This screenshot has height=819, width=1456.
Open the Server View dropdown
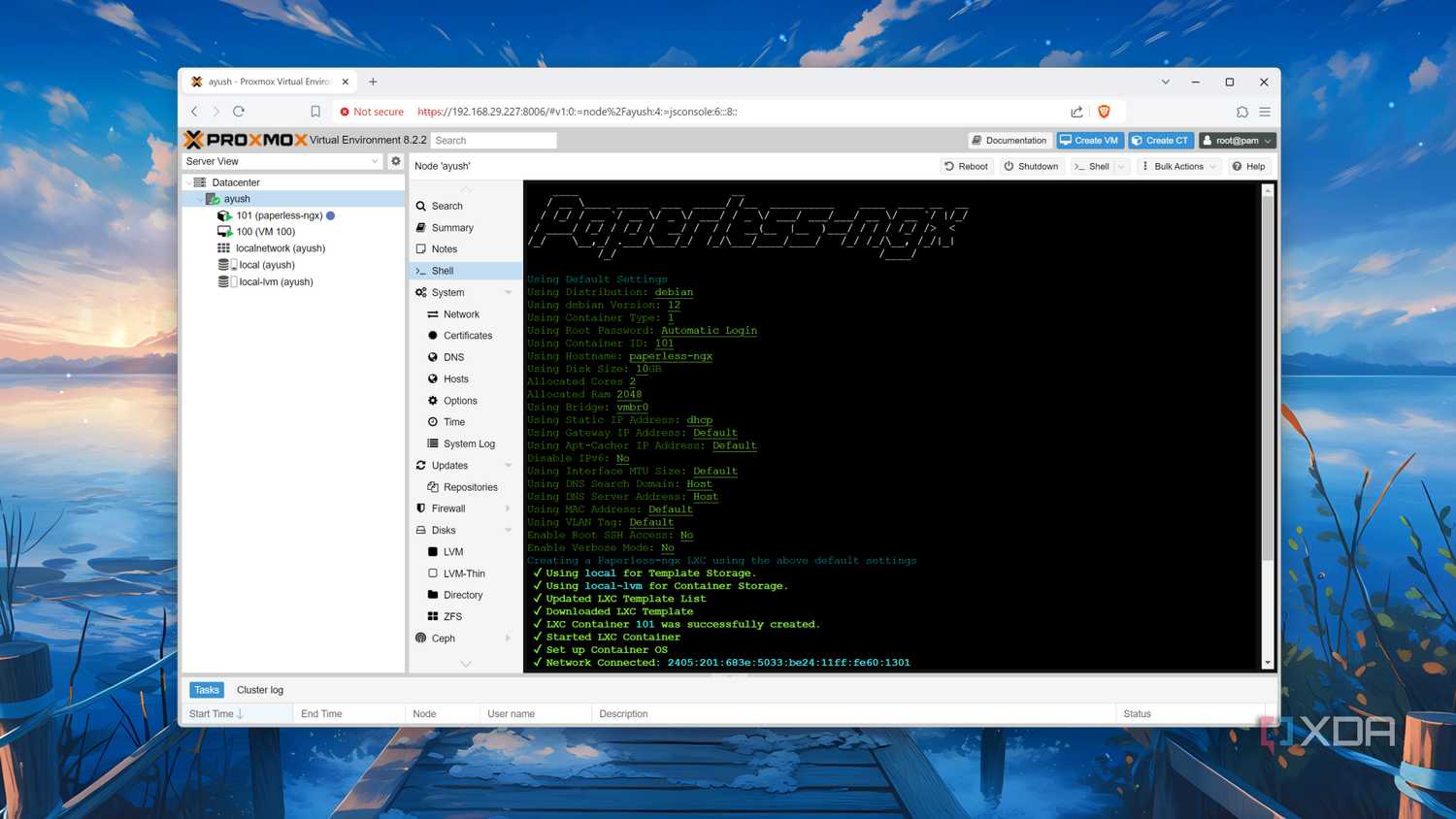tap(282, 161)
